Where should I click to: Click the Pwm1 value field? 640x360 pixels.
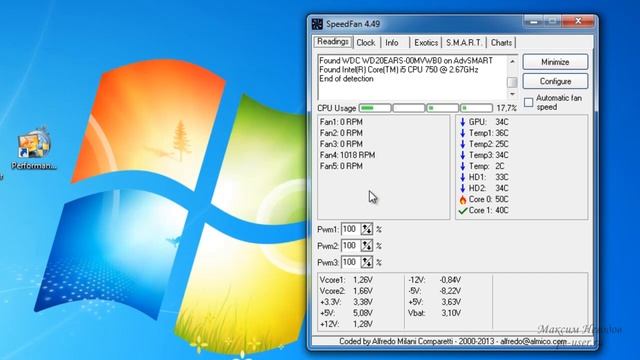tap(351, 229)
